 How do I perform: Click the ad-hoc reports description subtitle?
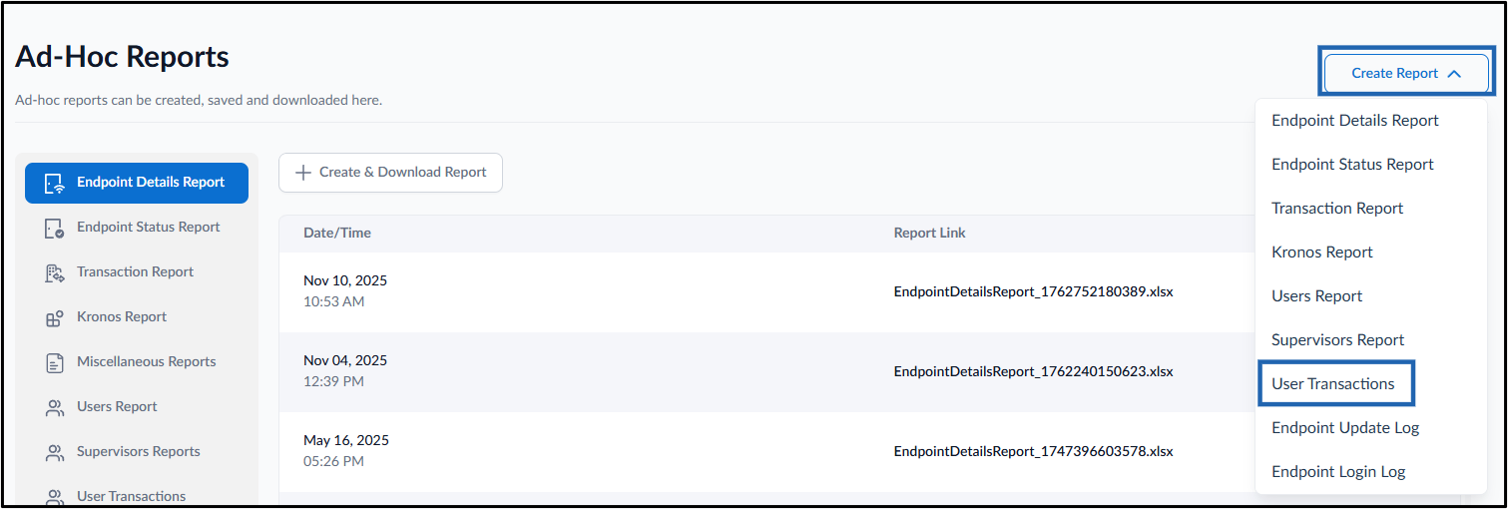[x=199, y=101]
